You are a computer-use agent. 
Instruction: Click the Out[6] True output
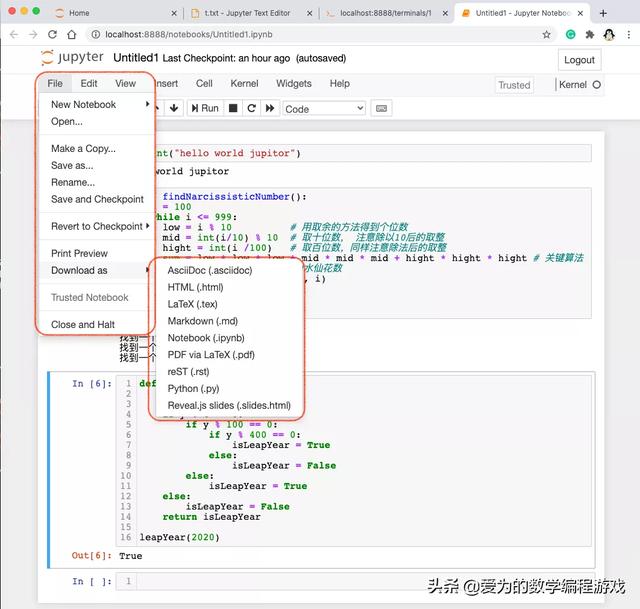pos(131,556)
